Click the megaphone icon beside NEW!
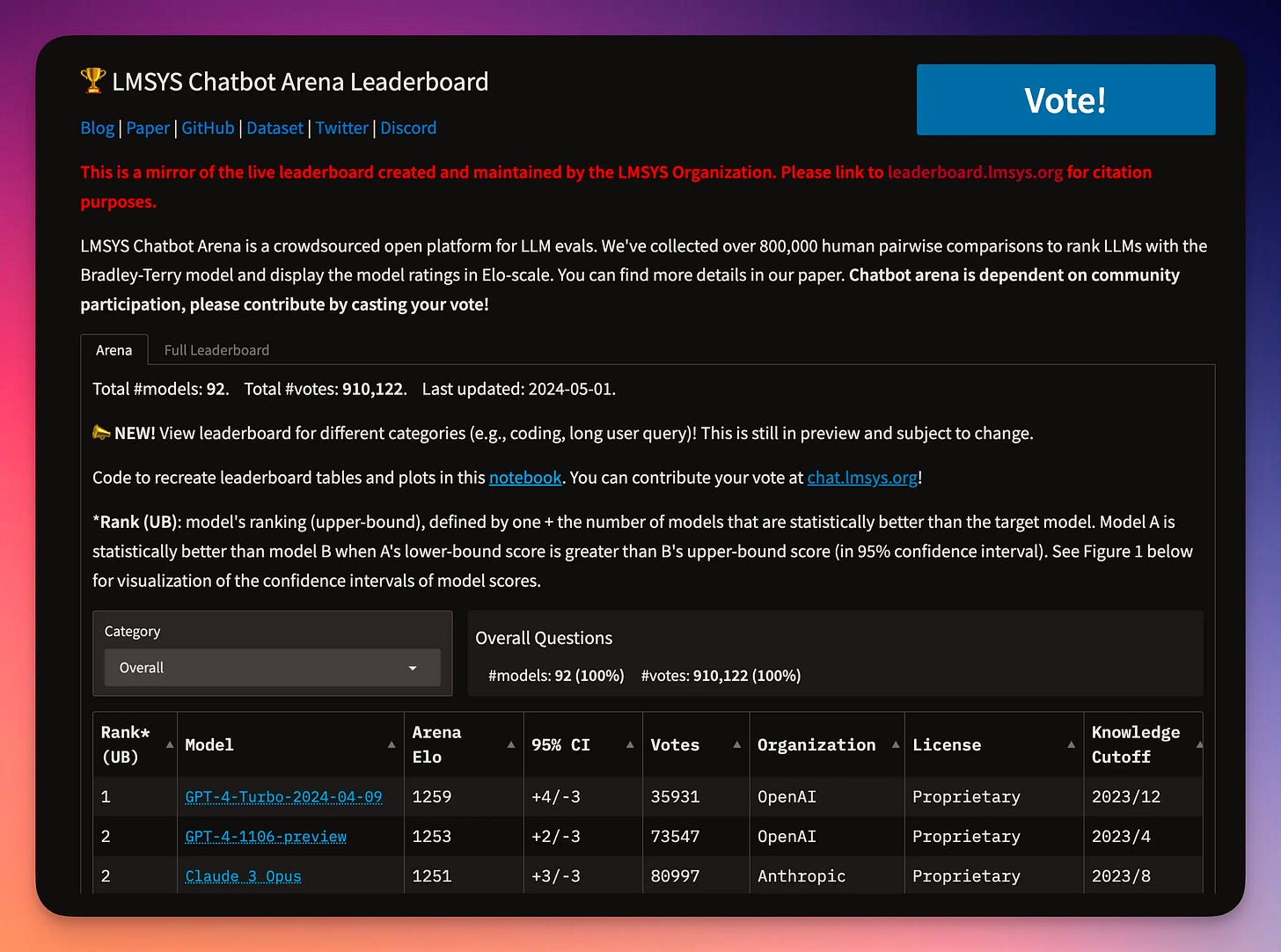Viewport: 1281px width, 952px height. pyautogui.click(x=101, y=432)
